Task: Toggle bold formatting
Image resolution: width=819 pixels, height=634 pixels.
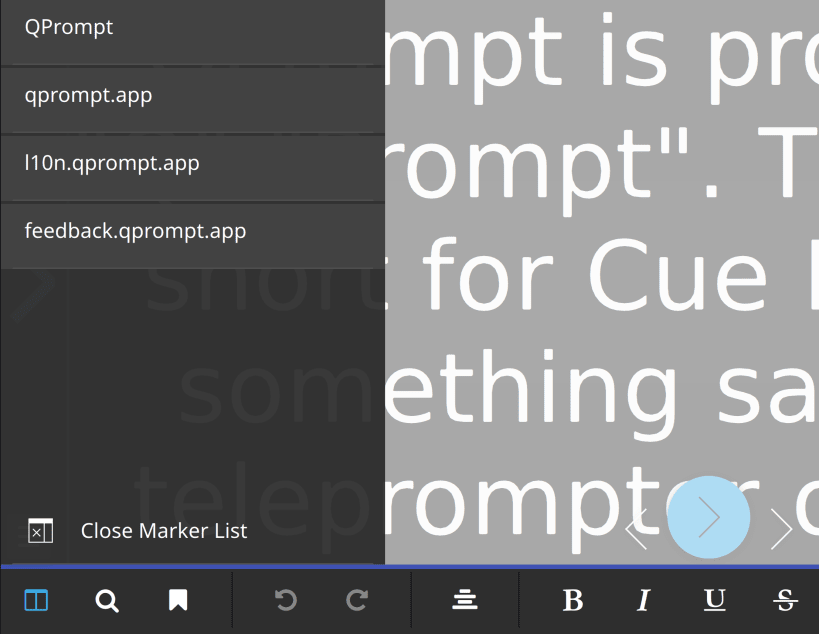Action: tap(573, 600)
